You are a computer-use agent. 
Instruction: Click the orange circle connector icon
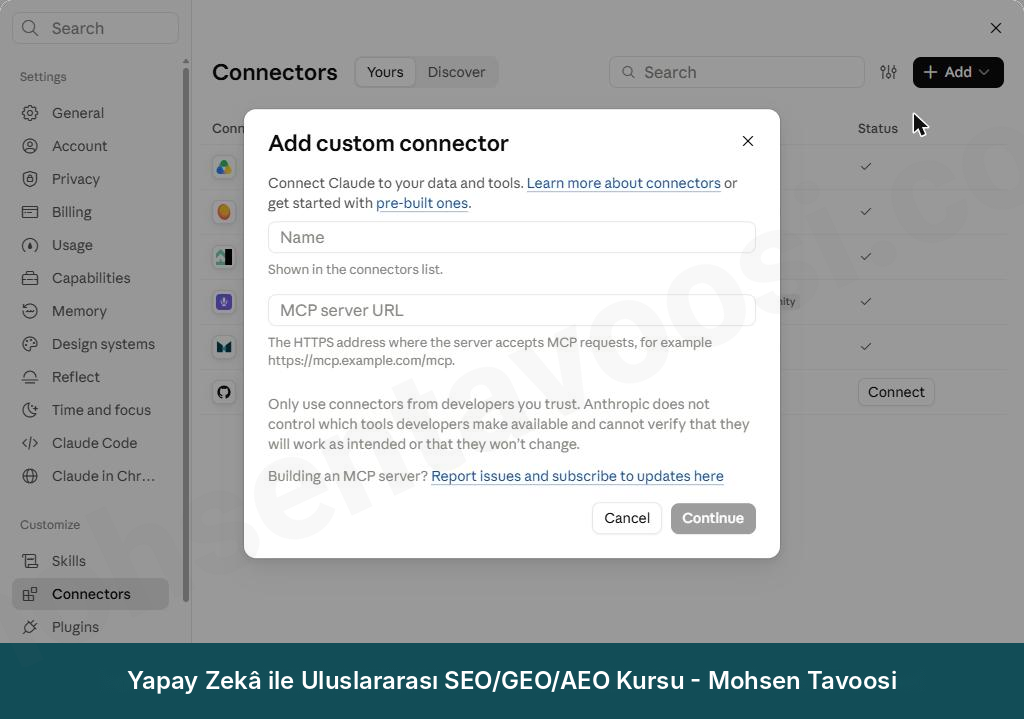(224, 212)
